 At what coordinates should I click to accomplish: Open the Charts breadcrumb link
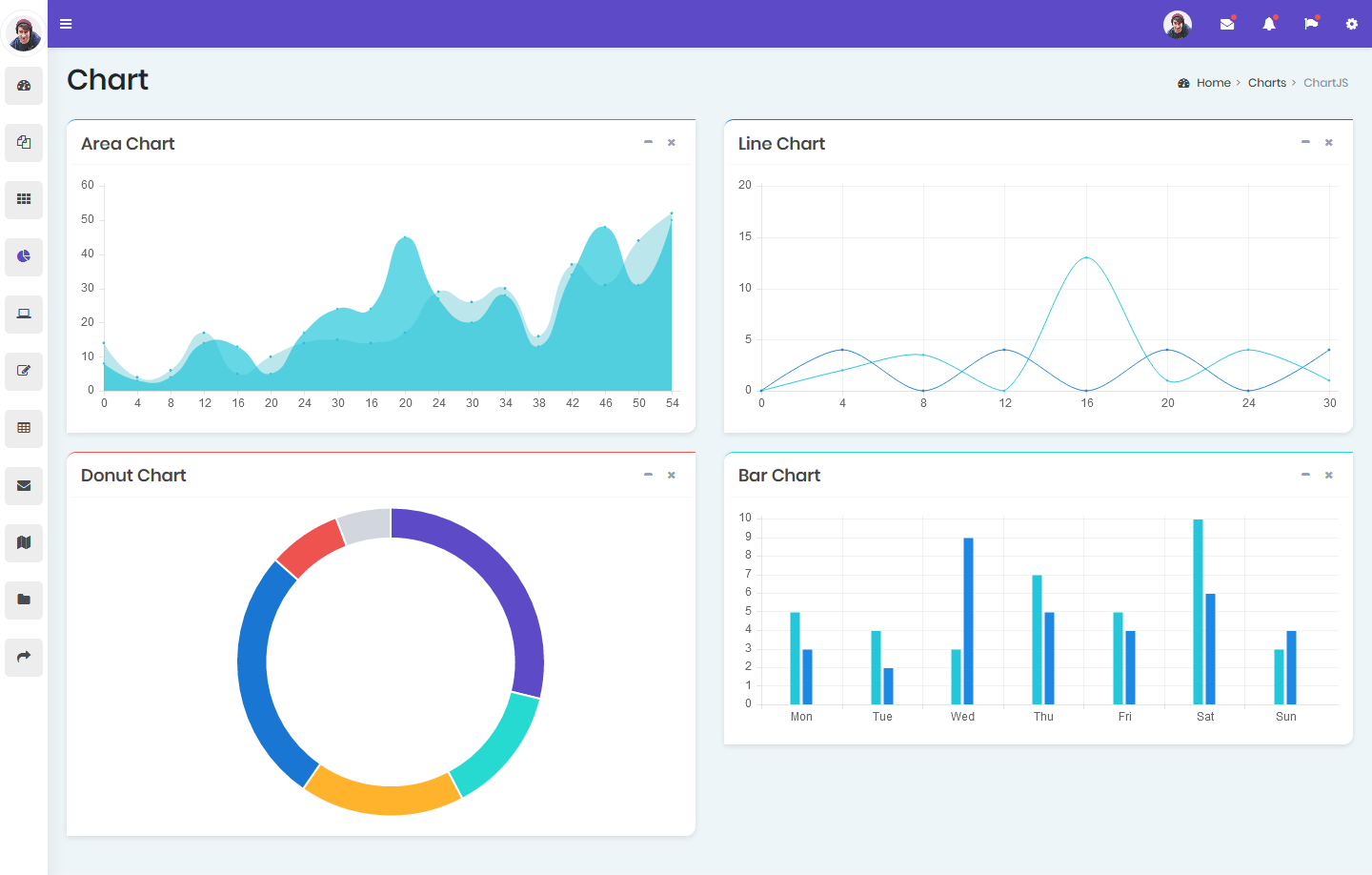[x=1267, y=82]
